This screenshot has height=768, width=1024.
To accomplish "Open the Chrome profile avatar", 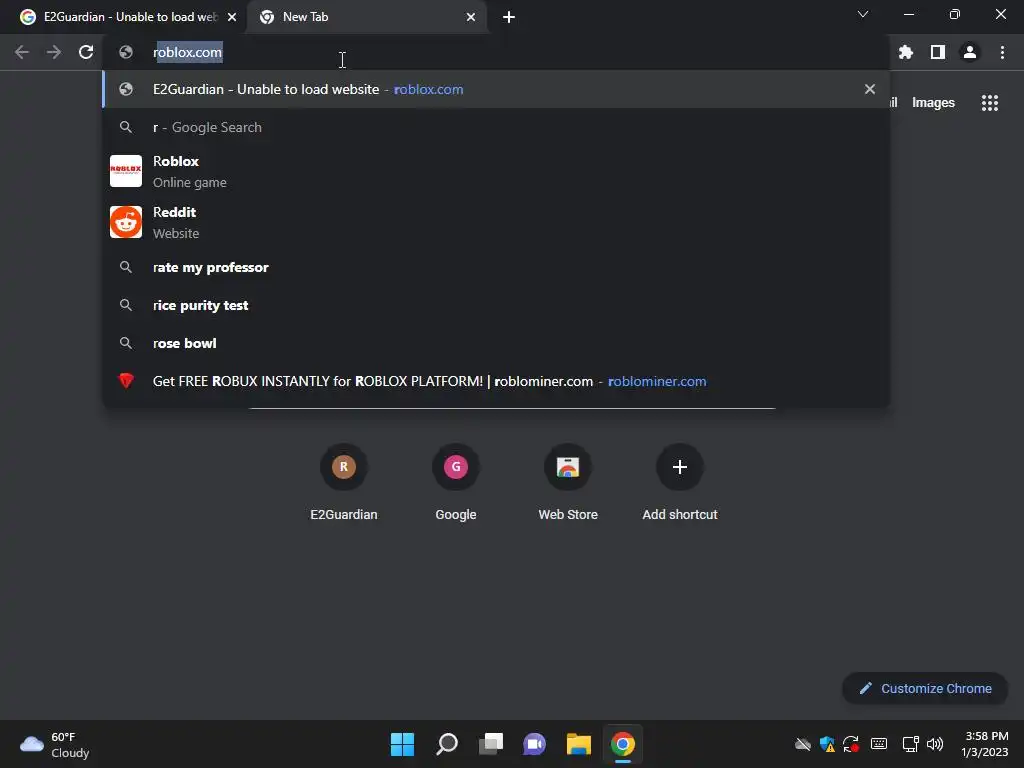I will [x=970, y=52].
